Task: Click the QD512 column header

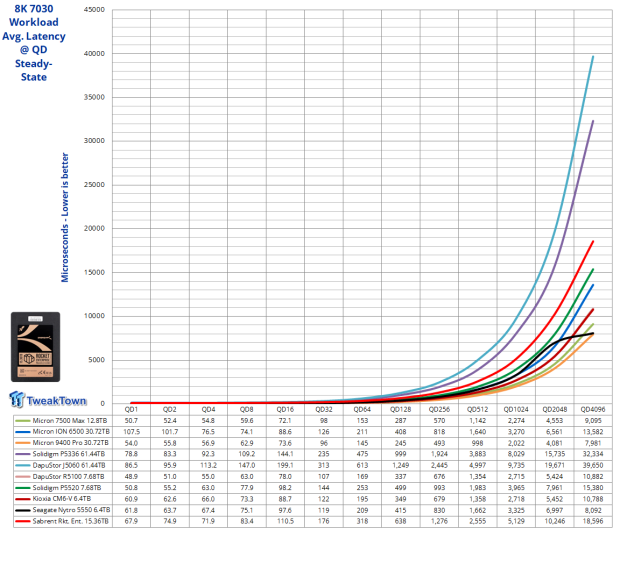Action: tap(478, 409)
